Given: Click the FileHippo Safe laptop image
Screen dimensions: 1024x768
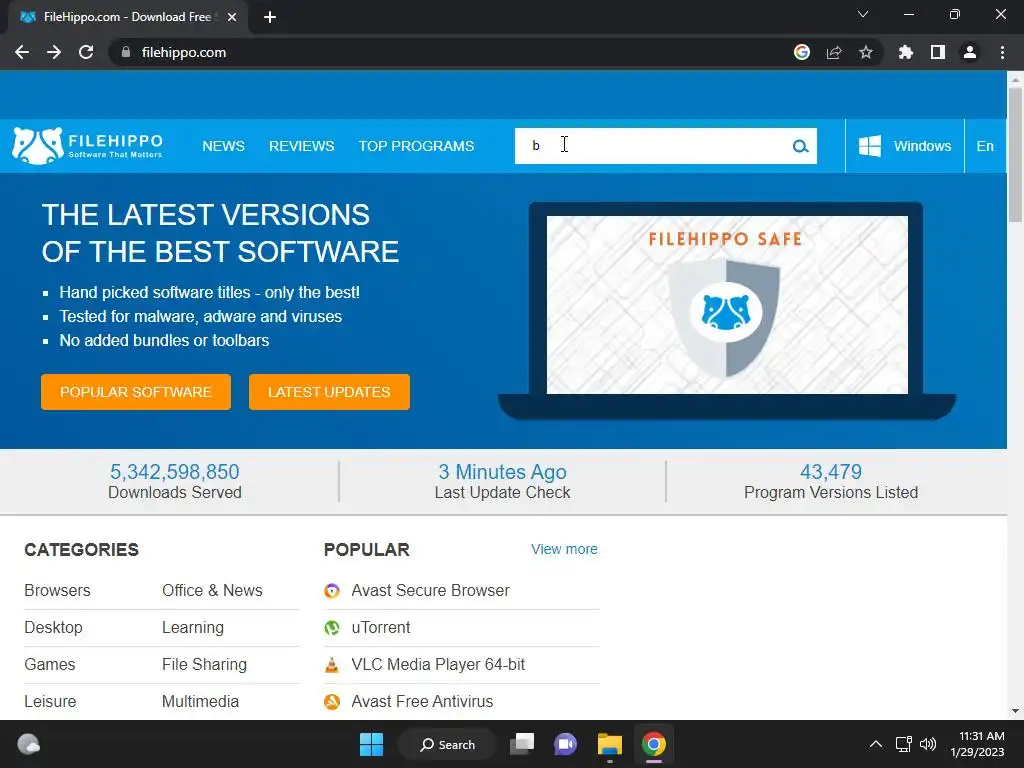Looking at the screenshot, I should (x=727, y=310).
